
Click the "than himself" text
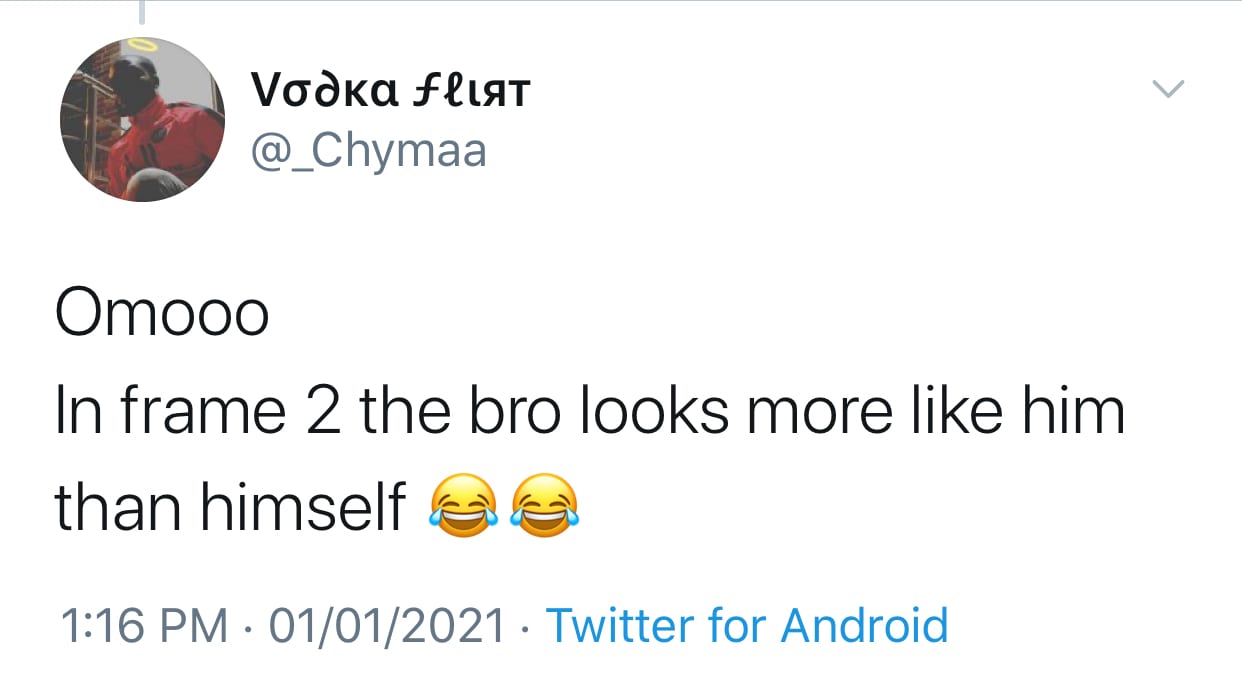[x=230, y=507]
